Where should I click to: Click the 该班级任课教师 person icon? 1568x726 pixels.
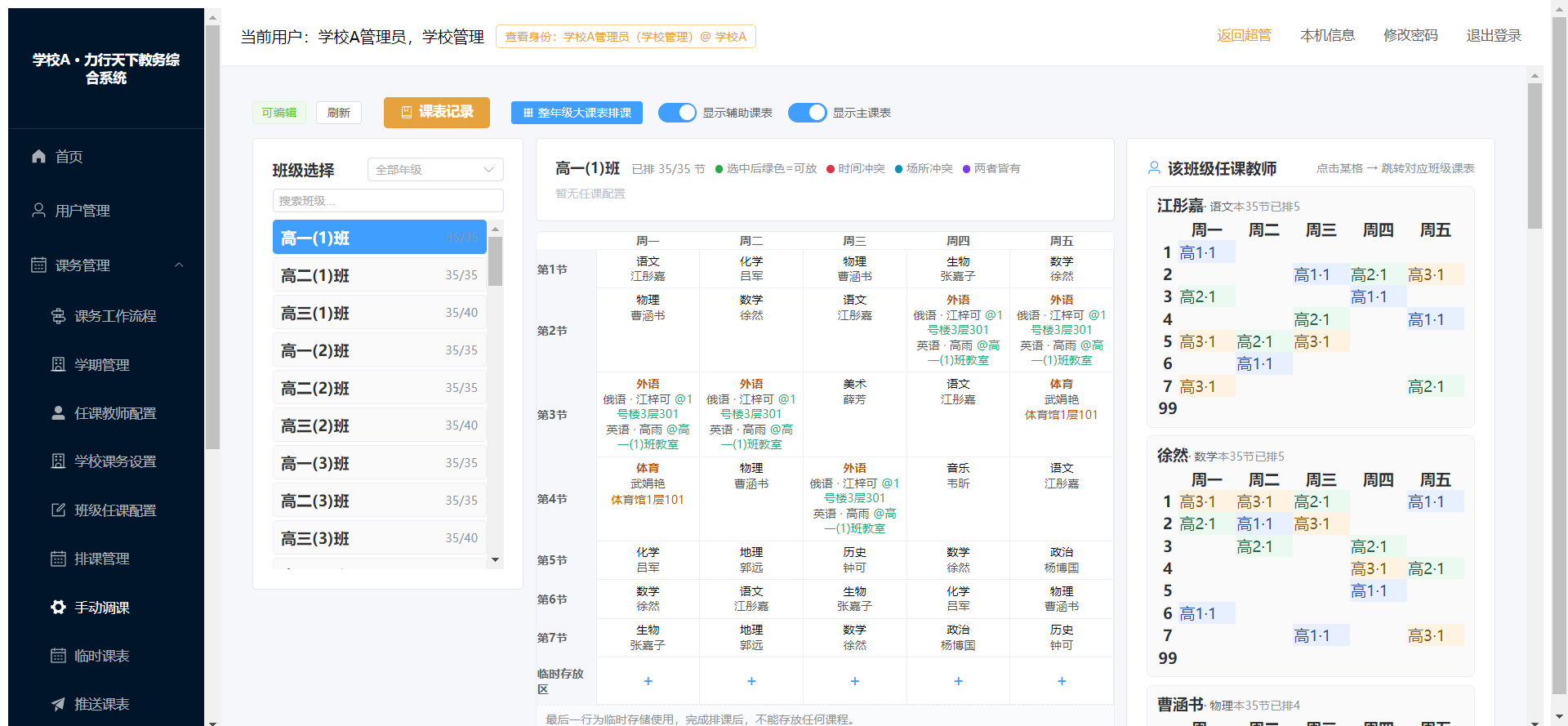(1154, 168)
